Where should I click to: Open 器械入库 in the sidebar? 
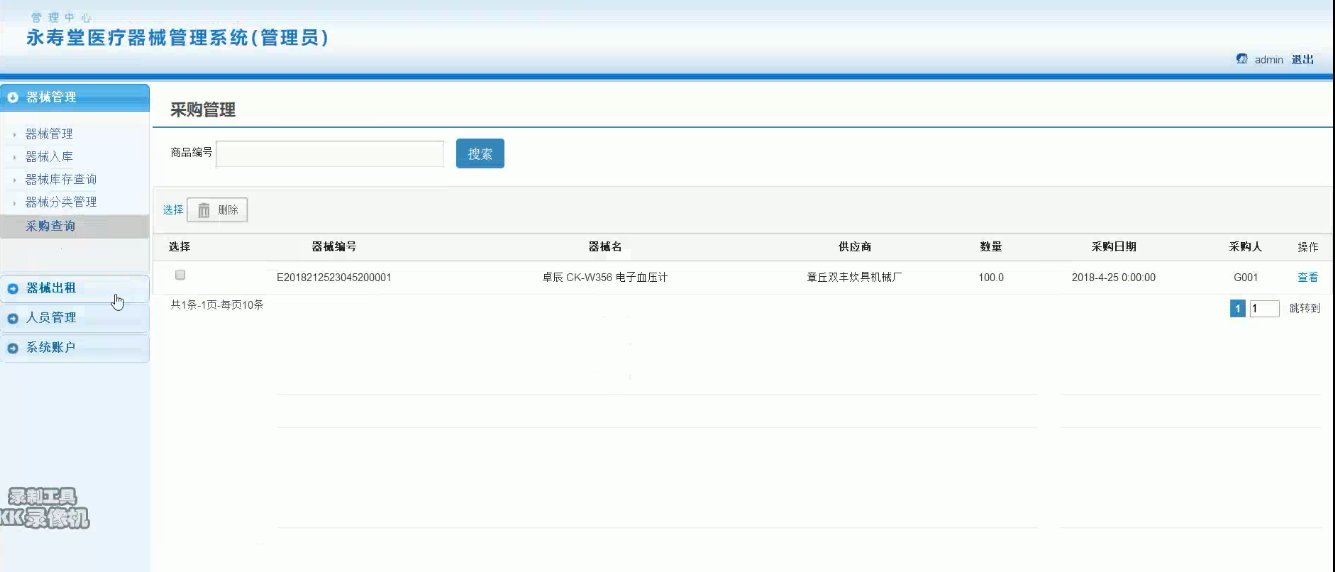pyautogui.click(x=49, y=157)
